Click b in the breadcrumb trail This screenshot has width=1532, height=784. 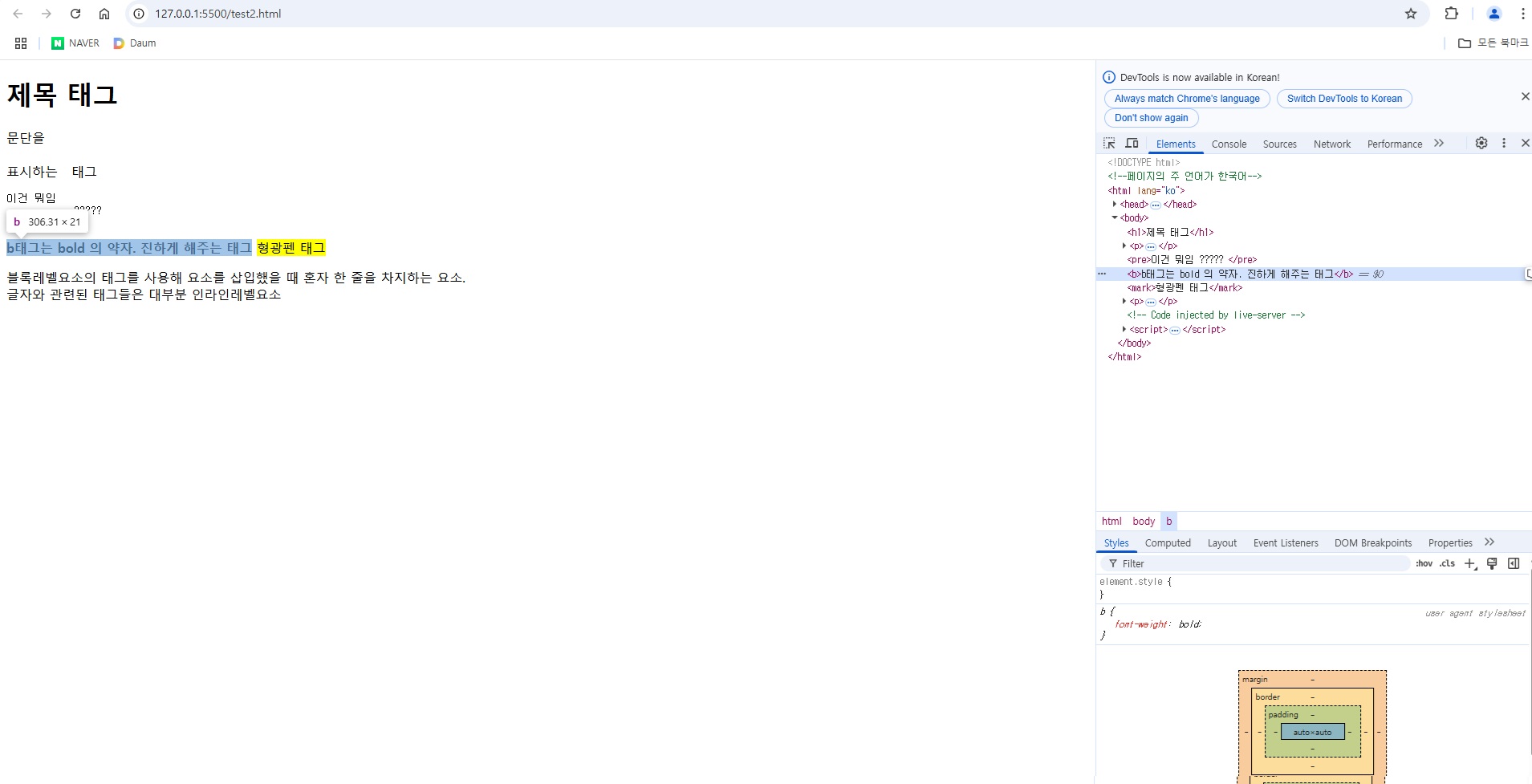(1168, 522)
